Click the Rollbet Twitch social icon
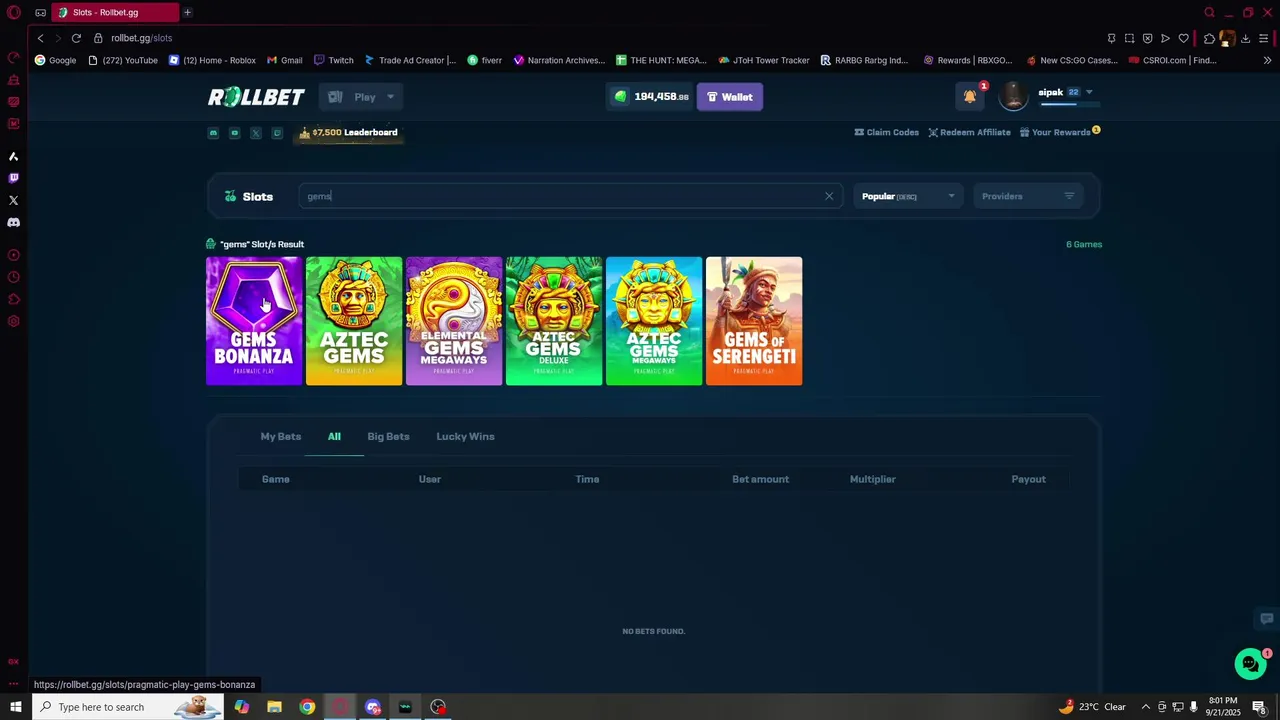 click(x=277, y=133)
